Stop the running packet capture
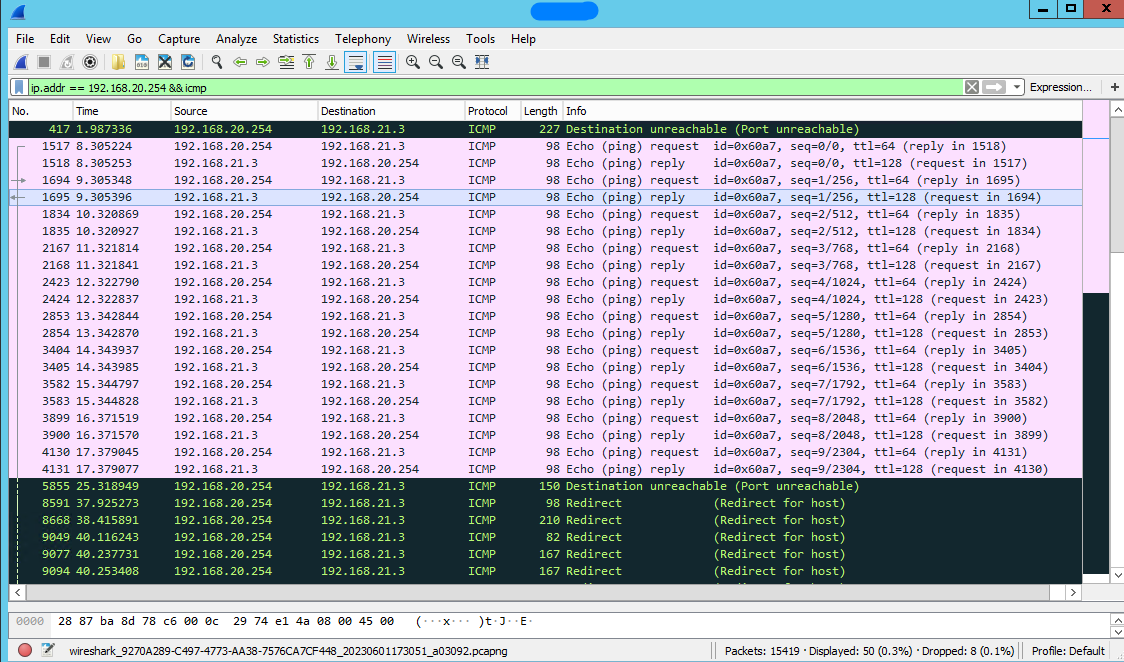 [44, 62]
